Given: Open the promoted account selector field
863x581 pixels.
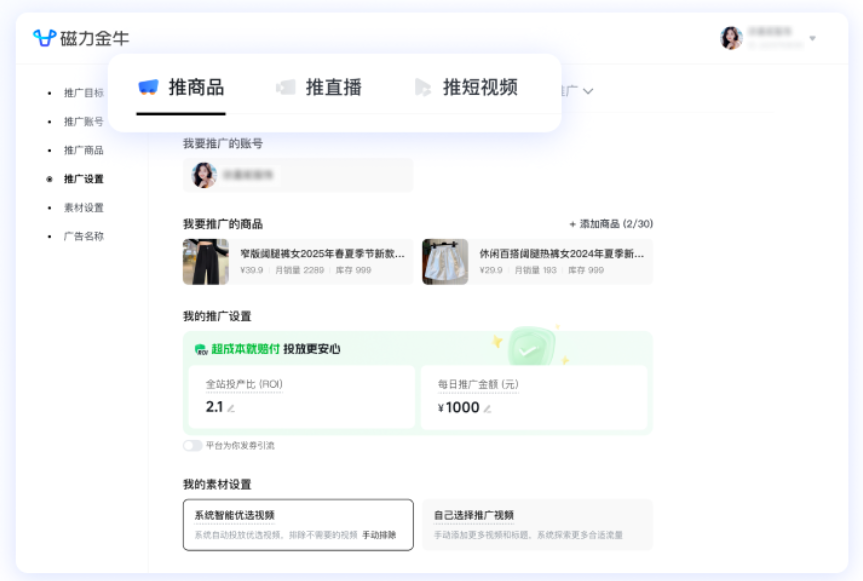Looking at the screenshot, I should pyautogui.click(x=297, y=175).
